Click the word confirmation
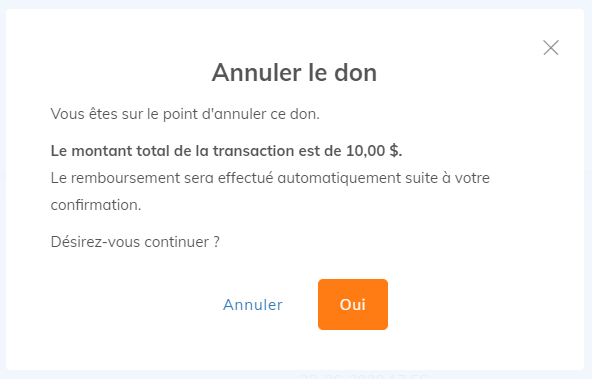 [x=96, y=205]
